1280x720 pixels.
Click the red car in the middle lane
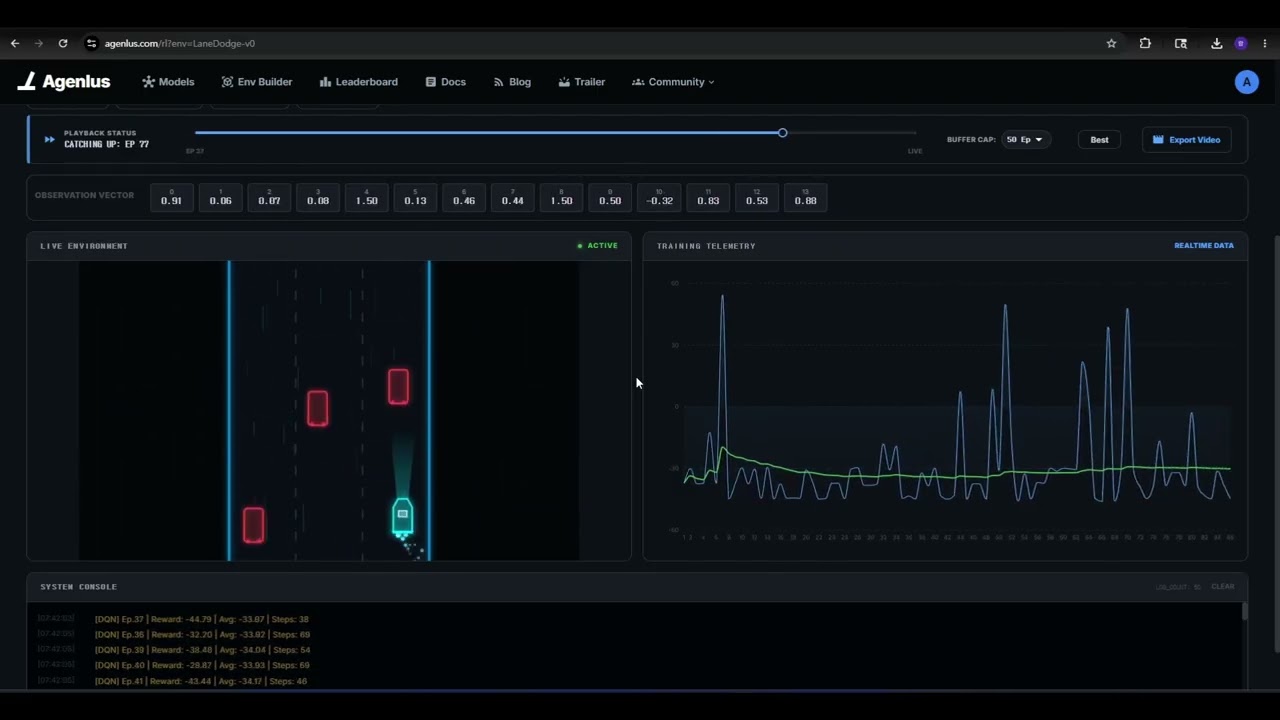pyautogui.click(x=317, y=408)
